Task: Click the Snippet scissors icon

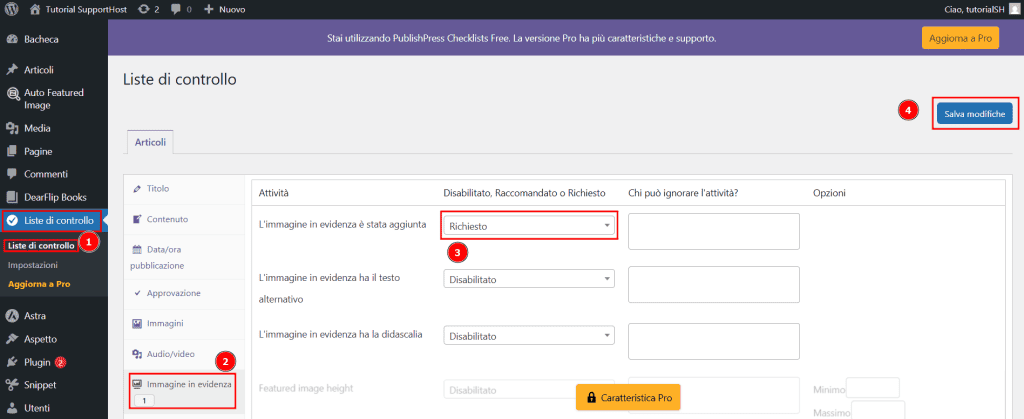Action: tap(12, 385)
